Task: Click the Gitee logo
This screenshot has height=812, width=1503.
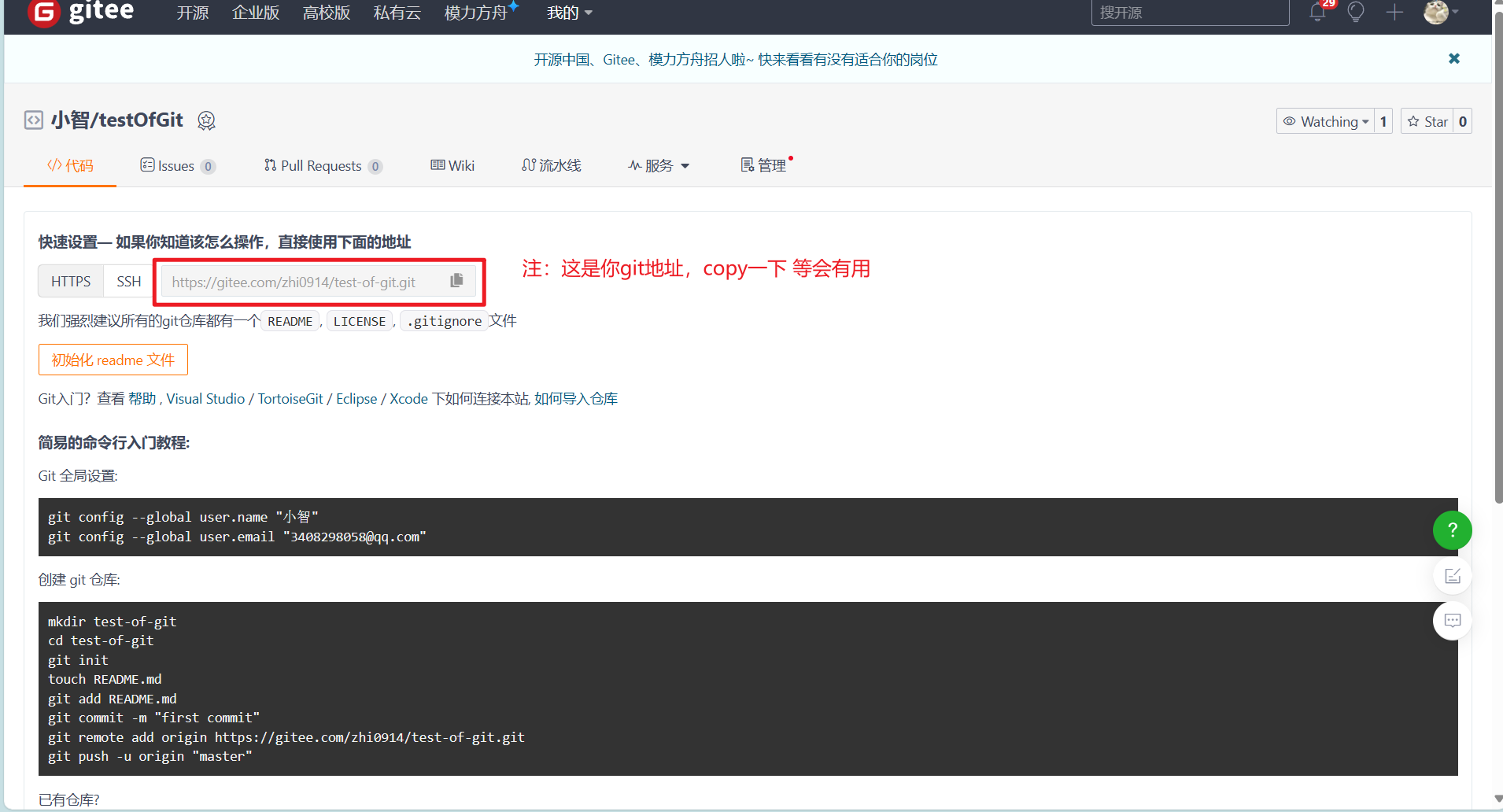Action: 81,13
